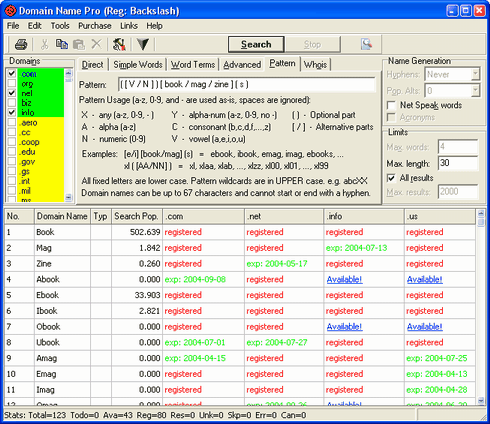Click the .us column header

click(440, 216)
